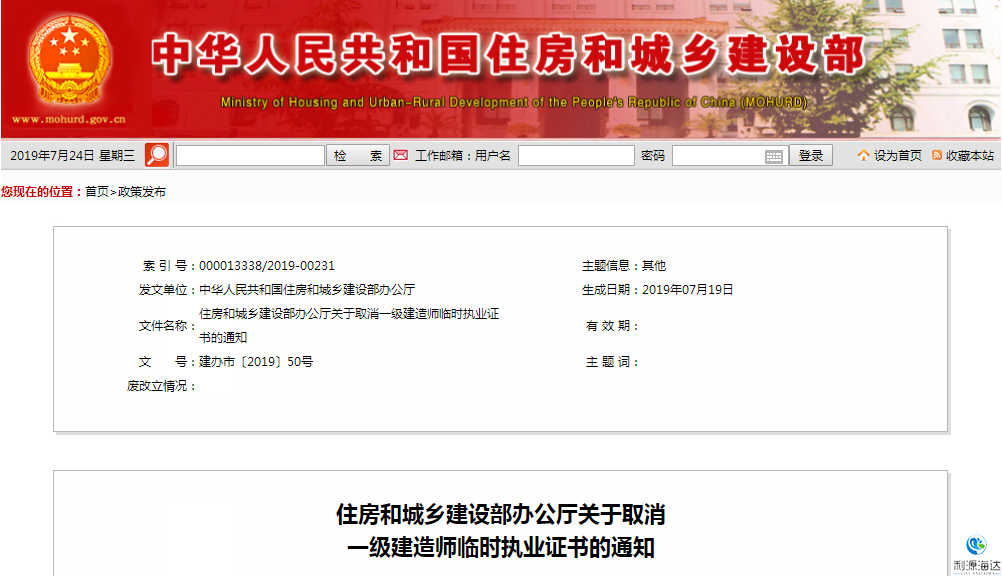This screenshot has width=1002, height=576.
Task: Focus the 用户名 username field
Action: pos(576,156)
